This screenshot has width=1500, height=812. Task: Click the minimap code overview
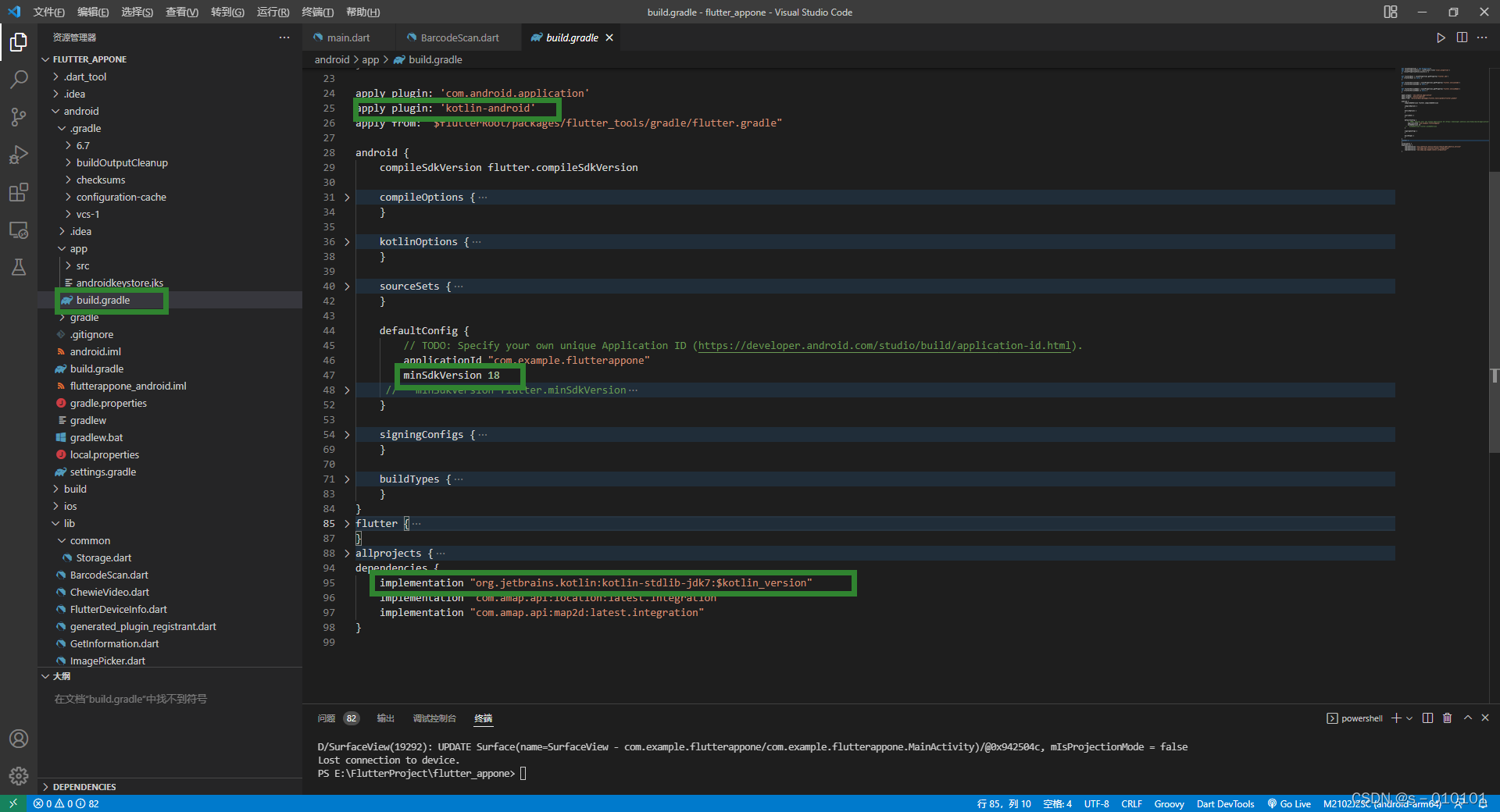tap(1444, 109)
